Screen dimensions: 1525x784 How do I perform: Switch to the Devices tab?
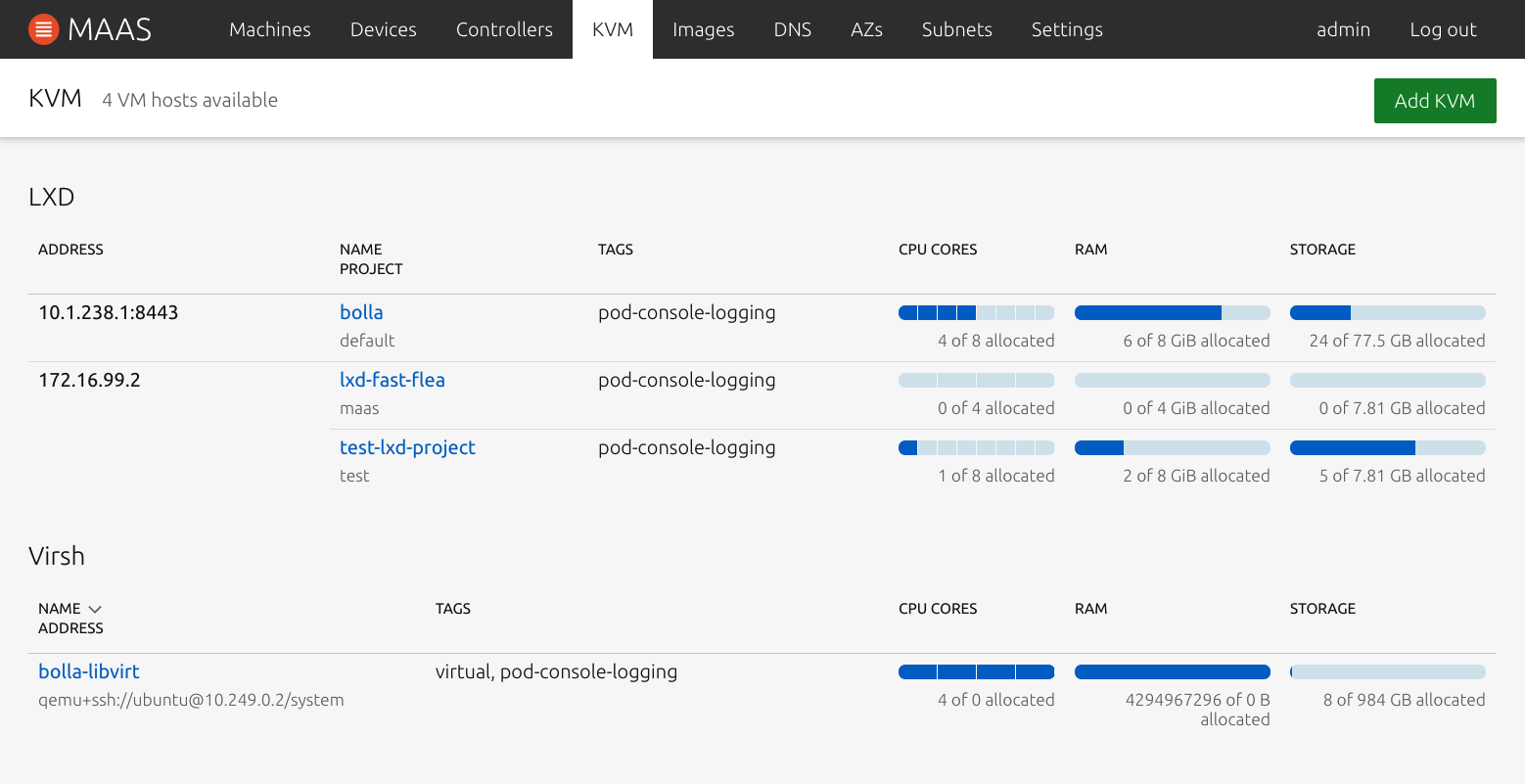(383, 29)
